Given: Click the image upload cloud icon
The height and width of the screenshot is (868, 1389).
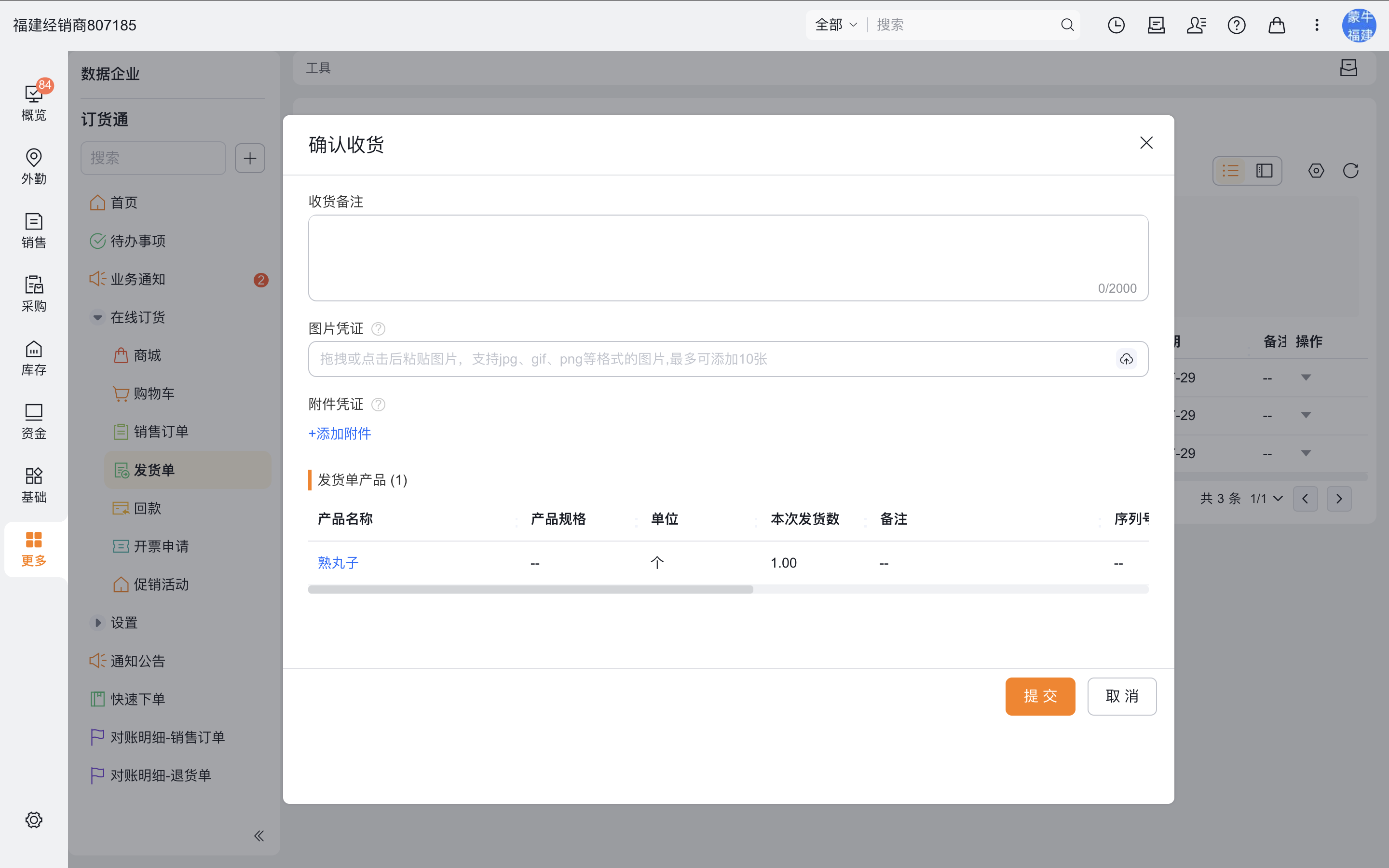Looking at the screenshot, I should pyautogui.click(x=1126, y=359).
